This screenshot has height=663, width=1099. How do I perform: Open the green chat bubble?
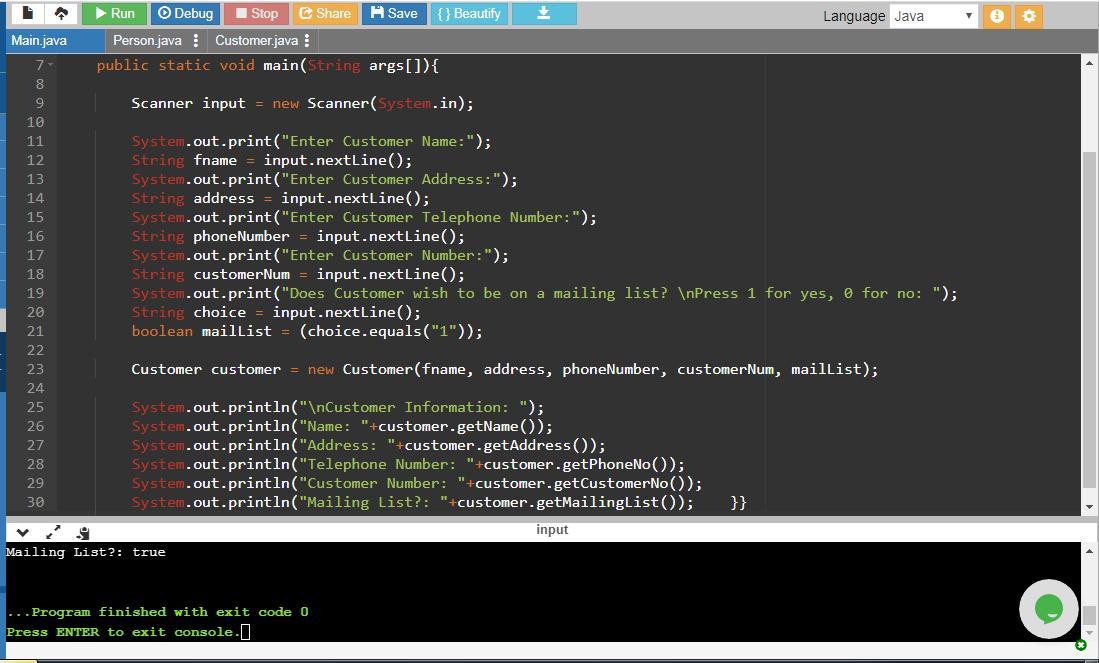(x=1048, y=608)
